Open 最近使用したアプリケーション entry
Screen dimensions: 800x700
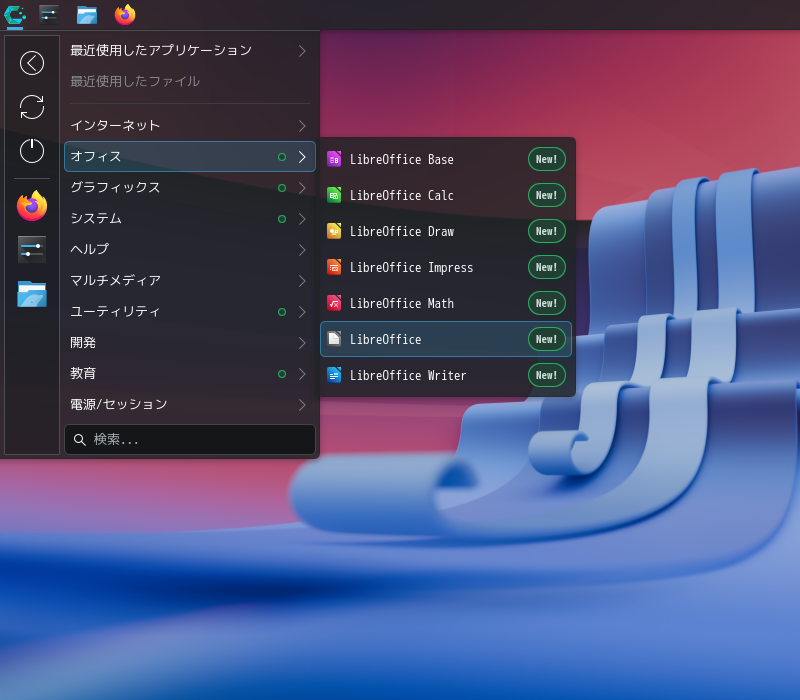coord(190,51)
